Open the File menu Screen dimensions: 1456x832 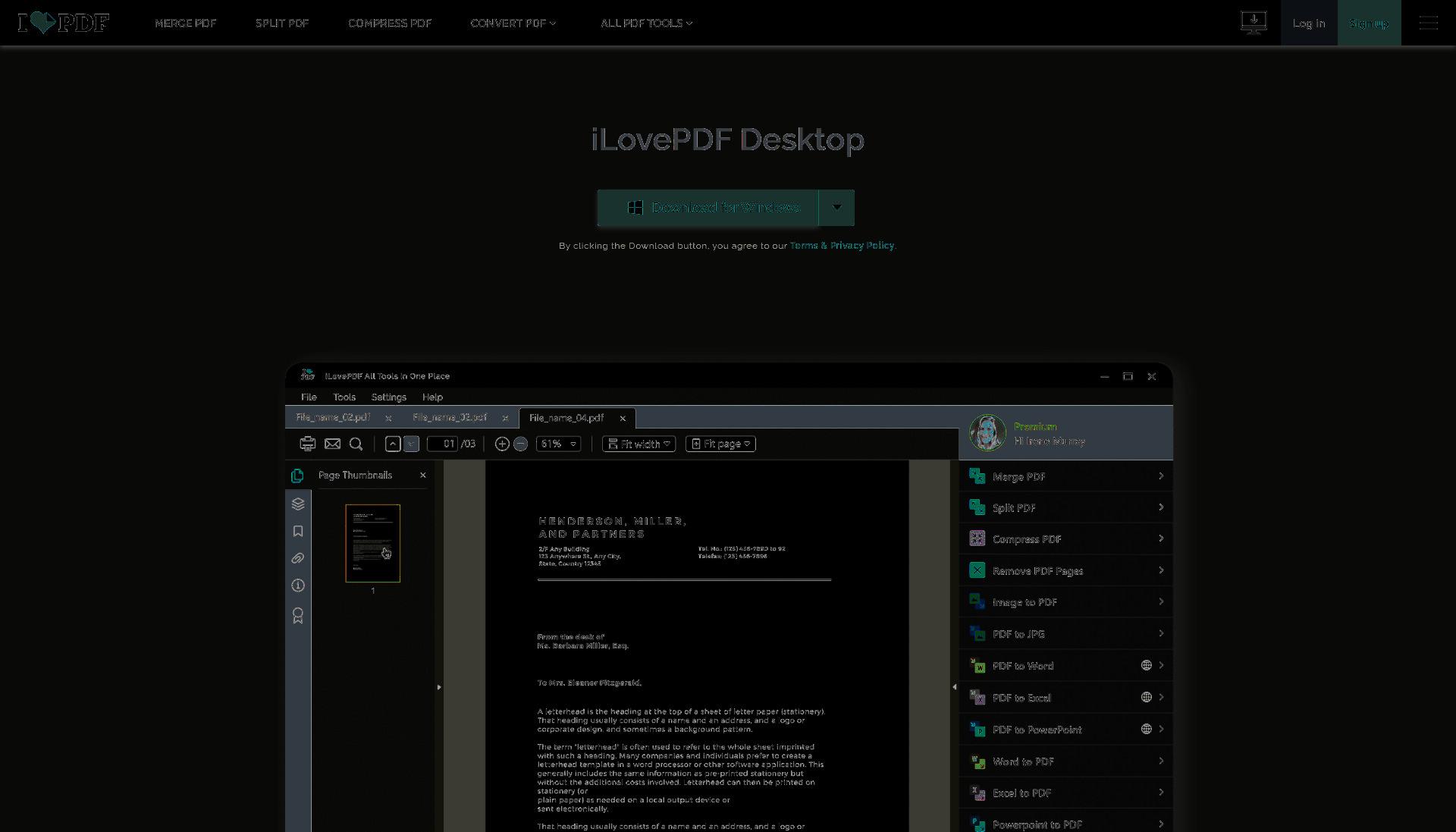[x=309, y=397]
